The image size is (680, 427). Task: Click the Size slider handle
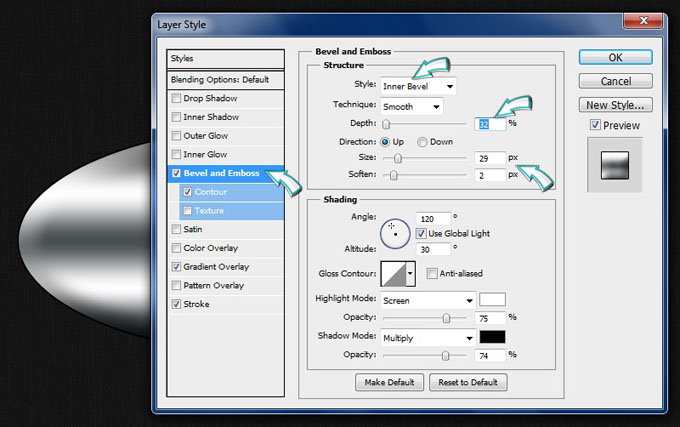point(398,158)
